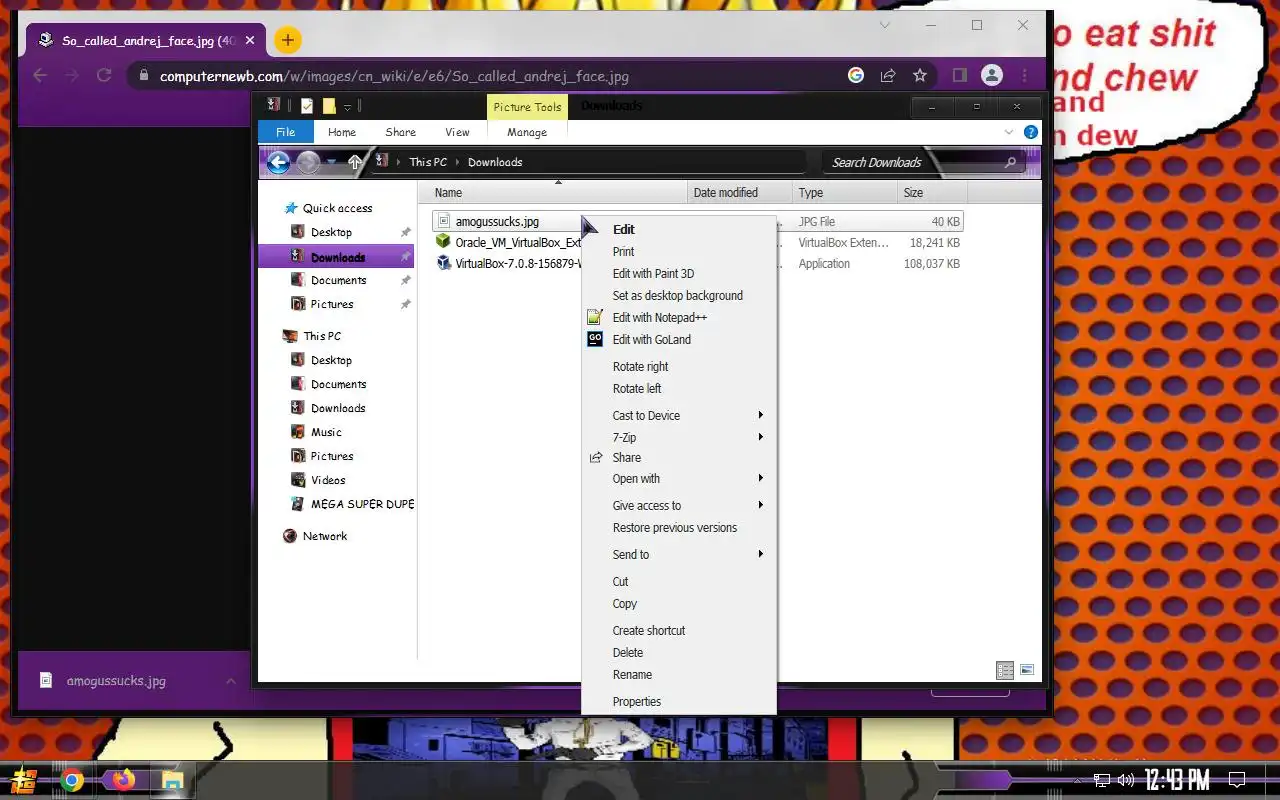Image resolution: width=1280 pixels, height=800 pixels.
Task: Open File Explorer taskbar icon
Action: click(x=173, y=780)
